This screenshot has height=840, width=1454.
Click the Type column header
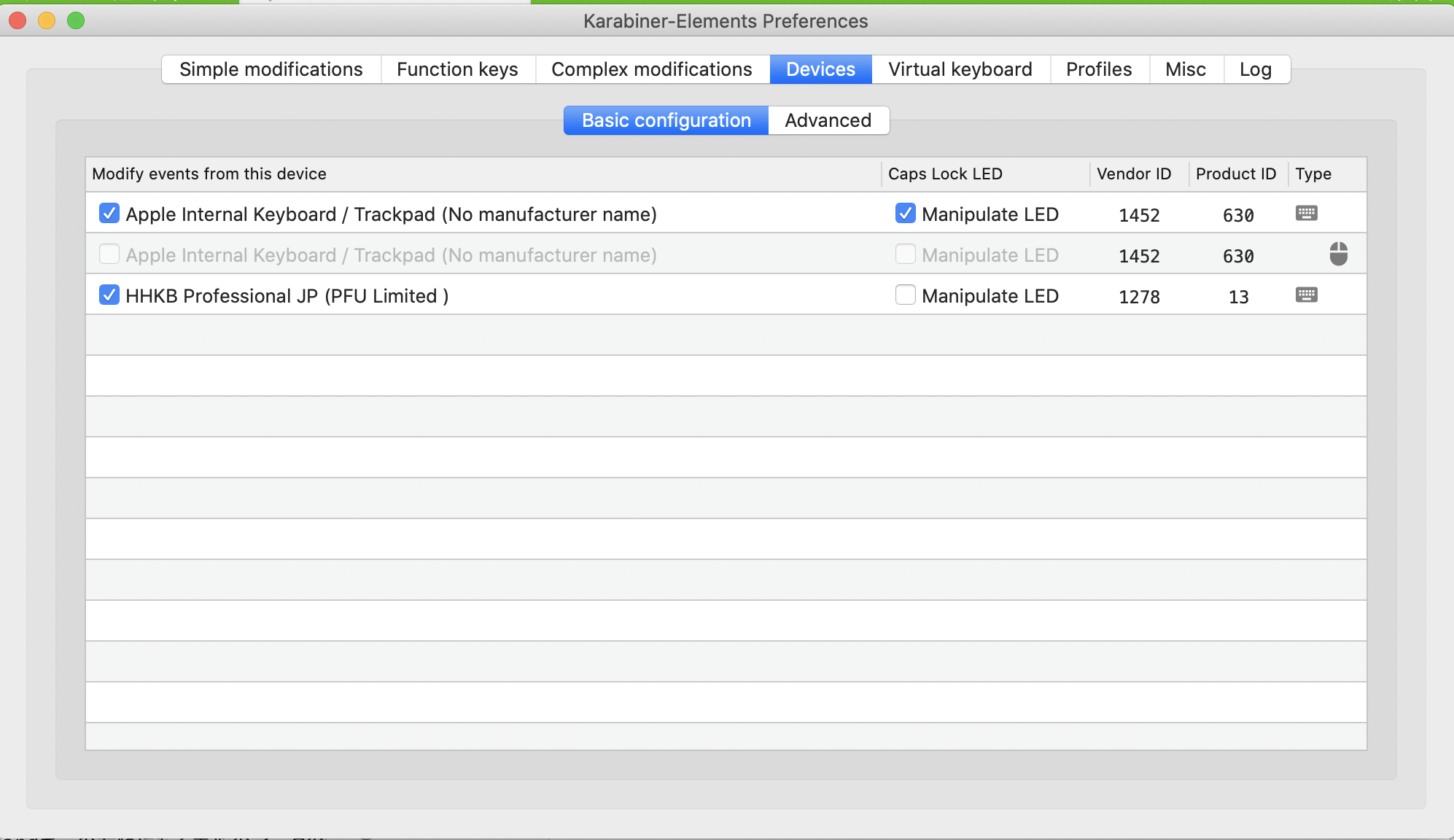pos(1327,174)
